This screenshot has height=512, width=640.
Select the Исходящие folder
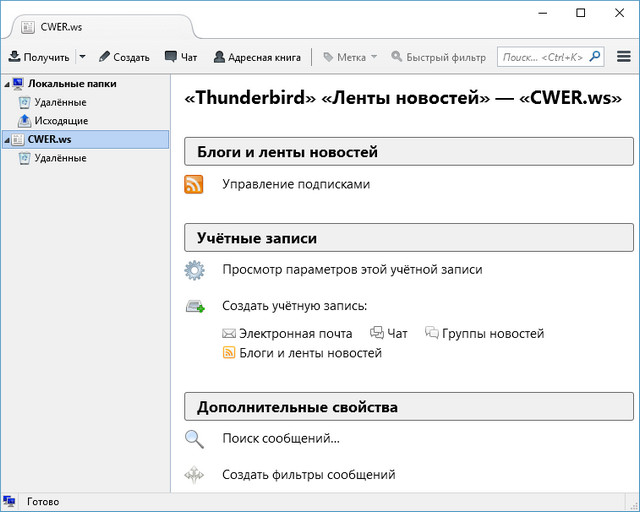(x=61, y=121)
